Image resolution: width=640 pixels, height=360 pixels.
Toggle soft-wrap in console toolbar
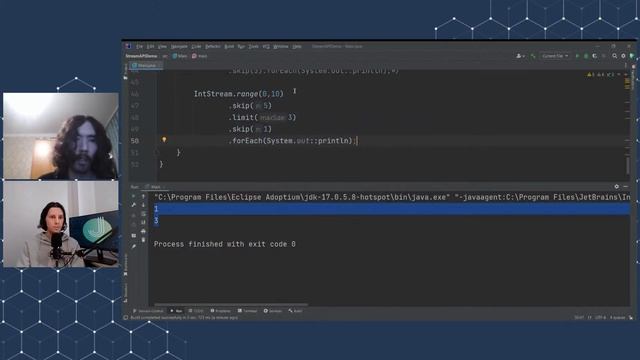click(143, 214)
